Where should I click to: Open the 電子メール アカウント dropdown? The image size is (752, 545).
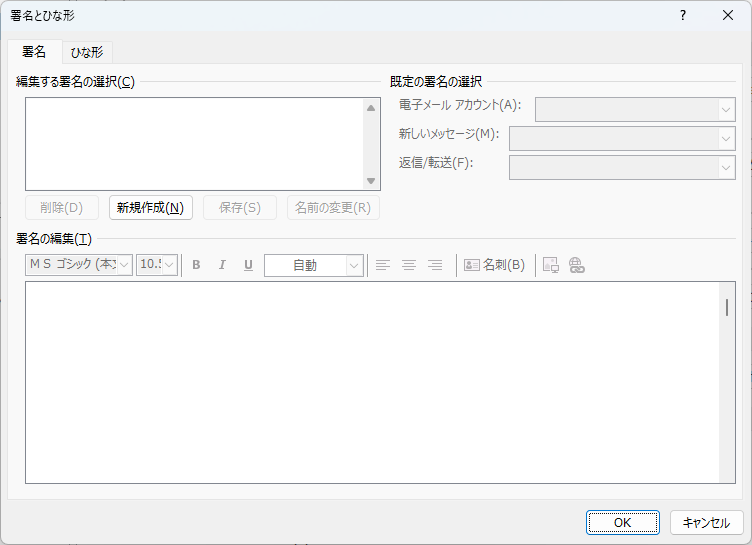click(x=726, y=109)
